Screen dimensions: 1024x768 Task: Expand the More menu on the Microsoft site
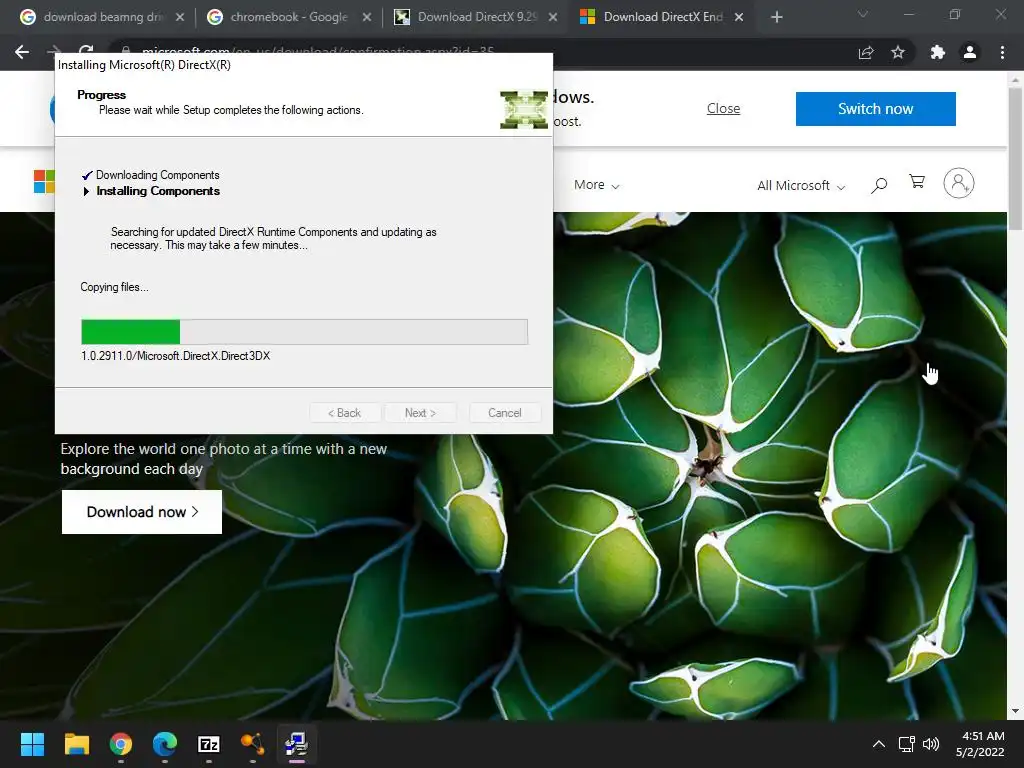pos(596,185)
